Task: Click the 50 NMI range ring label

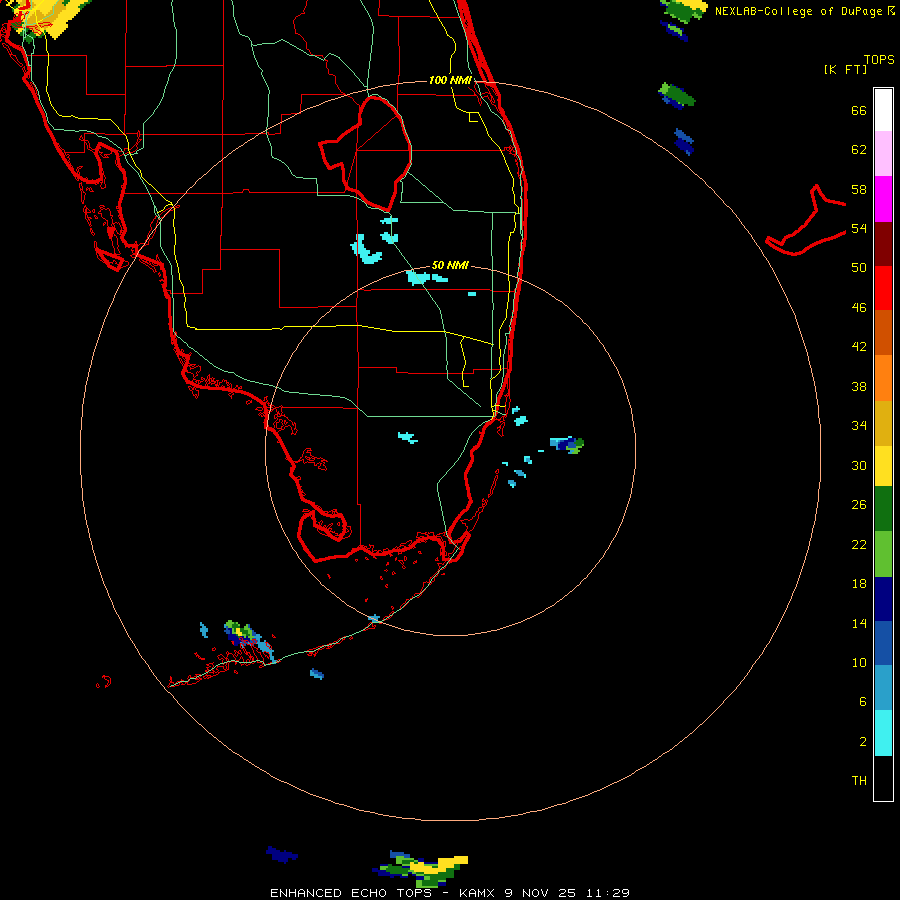Action: (450, 265)
